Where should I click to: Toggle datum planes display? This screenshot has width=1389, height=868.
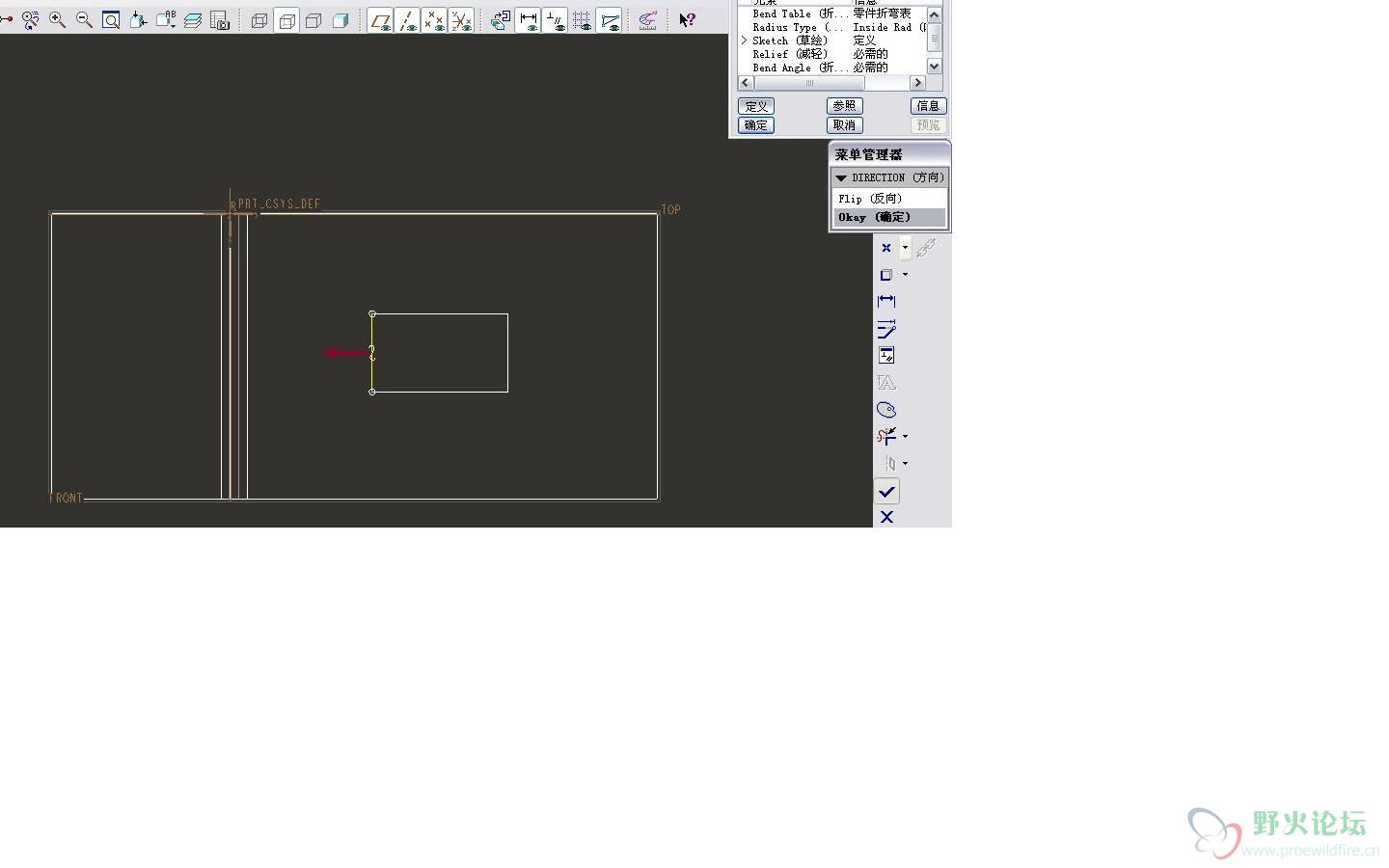(381, 20)
